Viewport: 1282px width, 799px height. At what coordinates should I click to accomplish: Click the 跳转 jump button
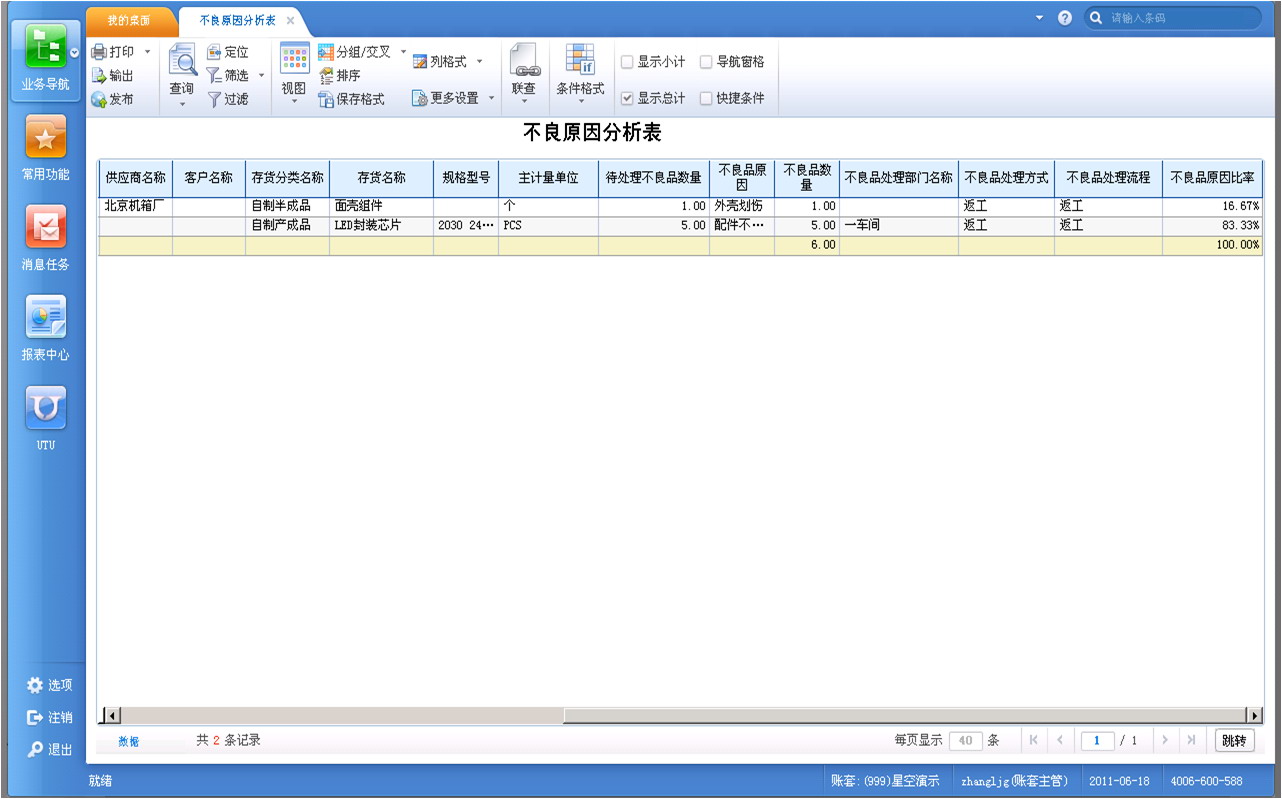coord(1234,740)
